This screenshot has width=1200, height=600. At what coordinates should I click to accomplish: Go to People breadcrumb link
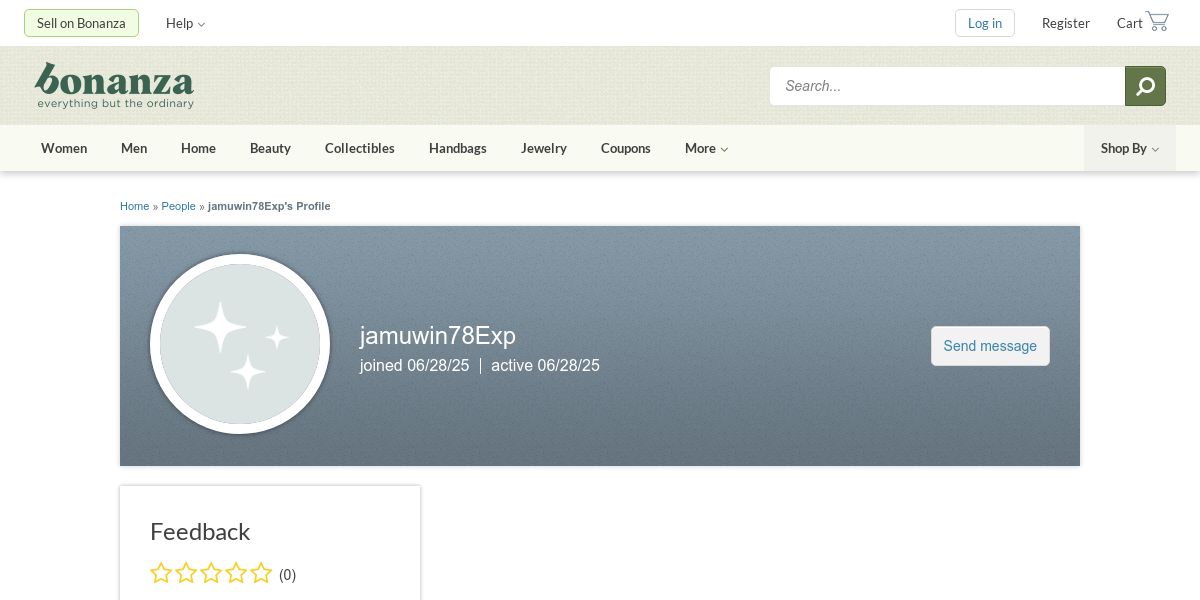[179, 206]
